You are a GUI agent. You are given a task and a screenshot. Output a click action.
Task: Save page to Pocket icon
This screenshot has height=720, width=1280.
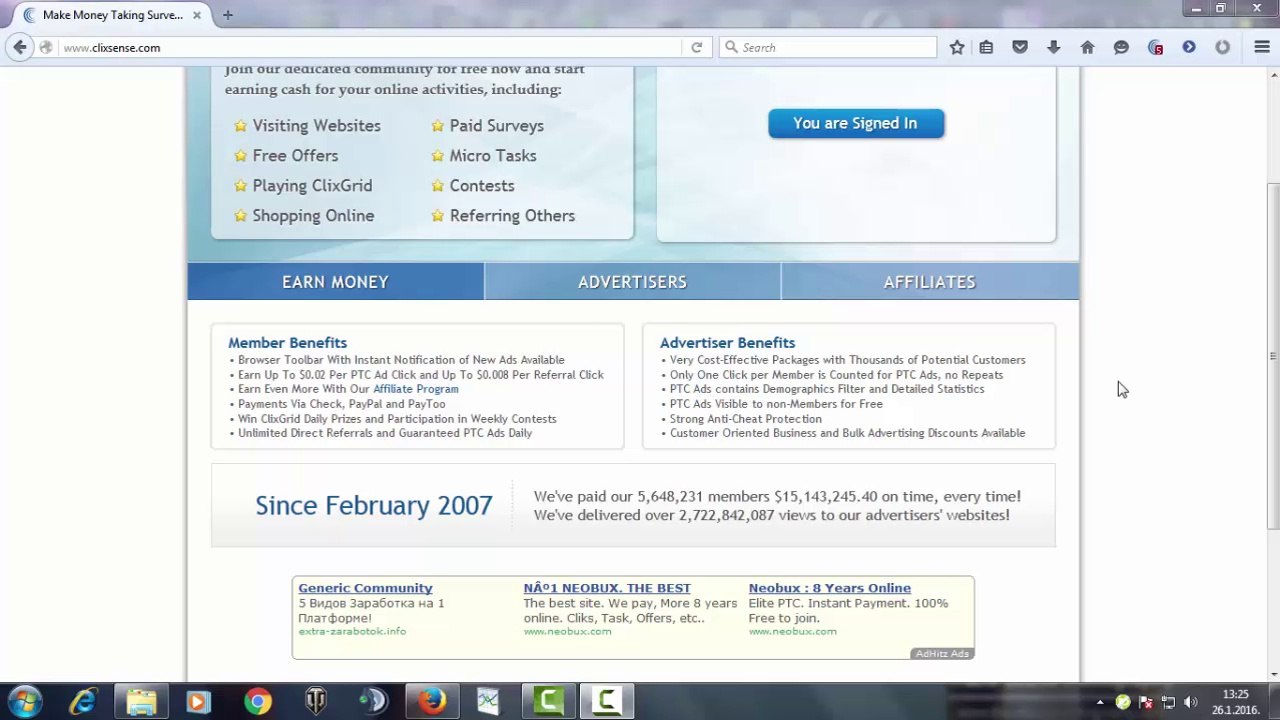pos(1020,47)
